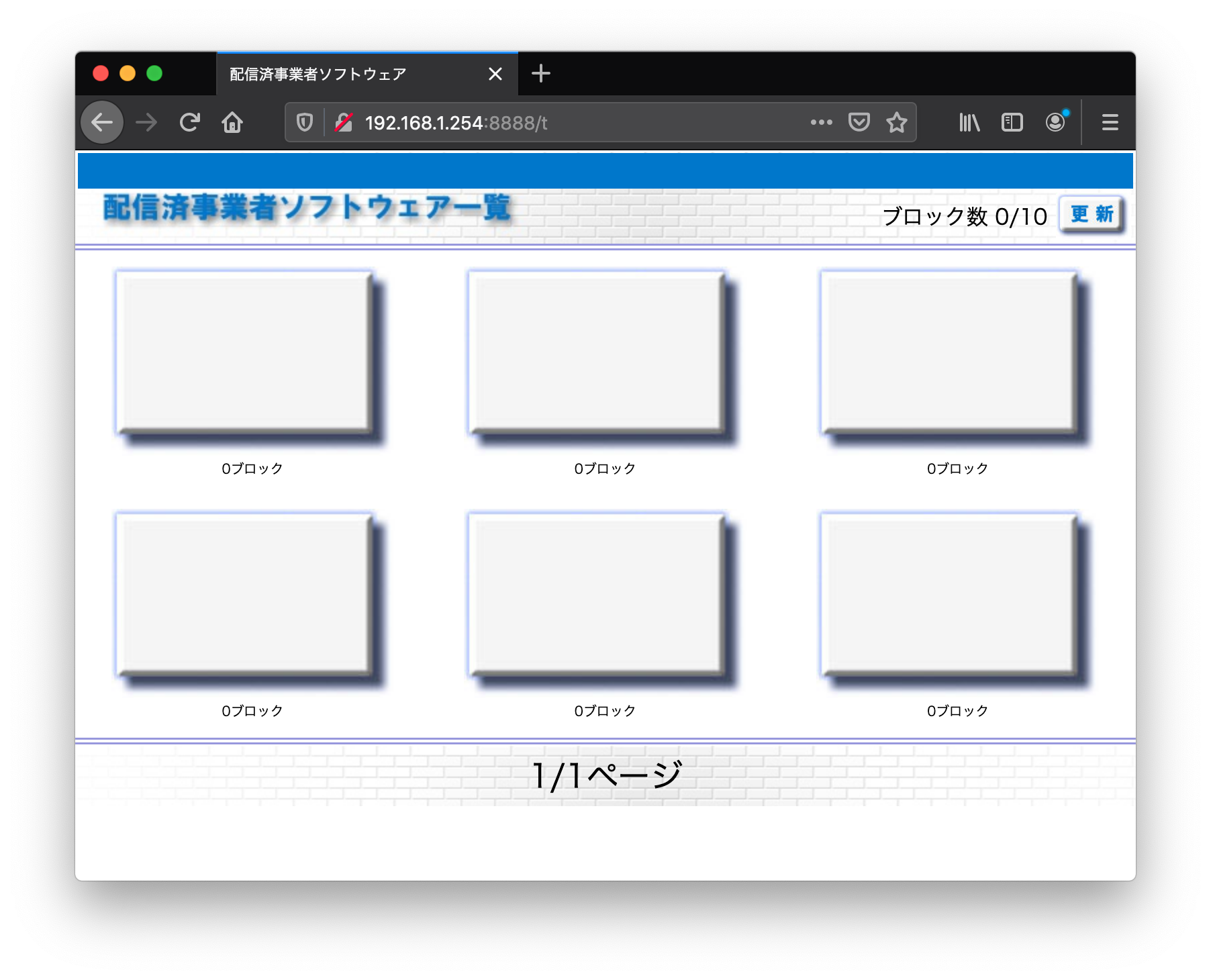Select the 配信済事業者ソフトウェア tab
The width and height of the screenshot is (1211, 980).
367,74
